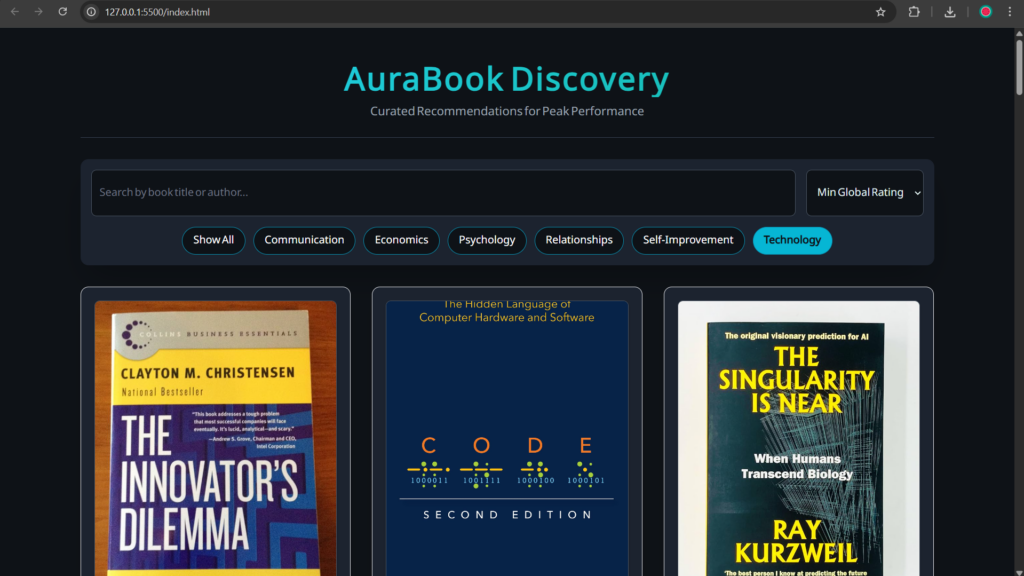Click the 'Curated Recommendations for Peak Performance' subtitle
The width and height of the screenshot is (1024, 576).
[x=507, y=111]
